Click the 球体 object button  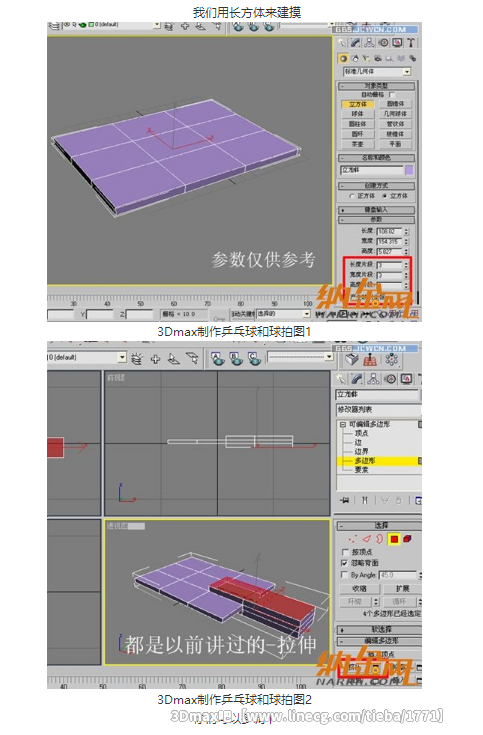[x=358, y=114]
